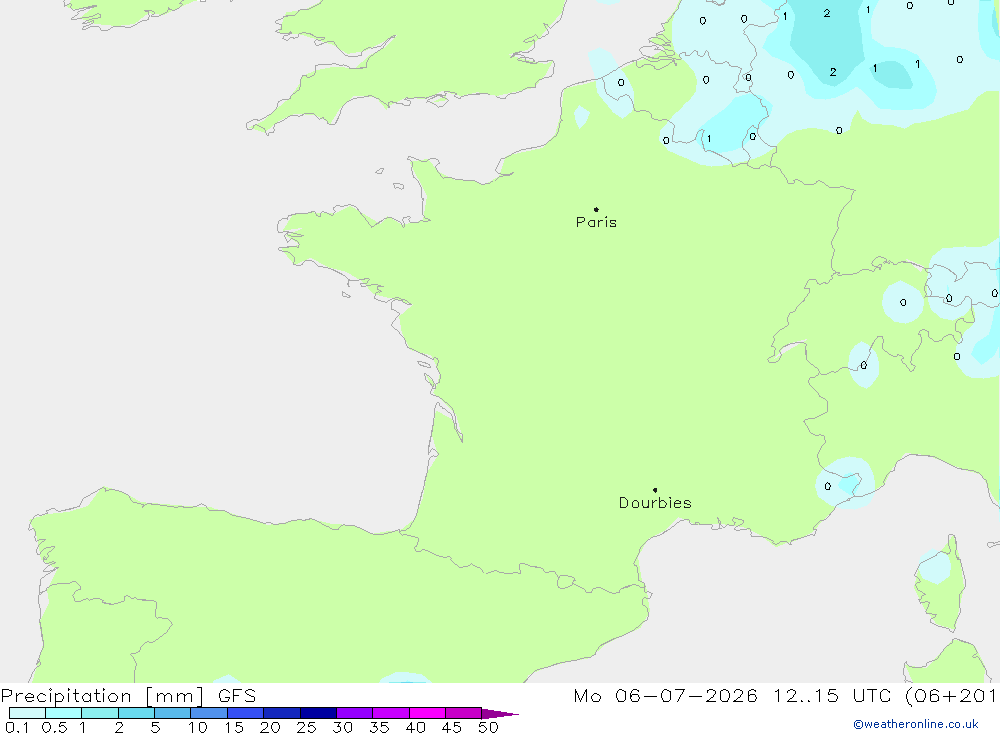Pick legend swatch between 40 and 45
This screenshot has height=733, width=1000.
coord(427,713)
